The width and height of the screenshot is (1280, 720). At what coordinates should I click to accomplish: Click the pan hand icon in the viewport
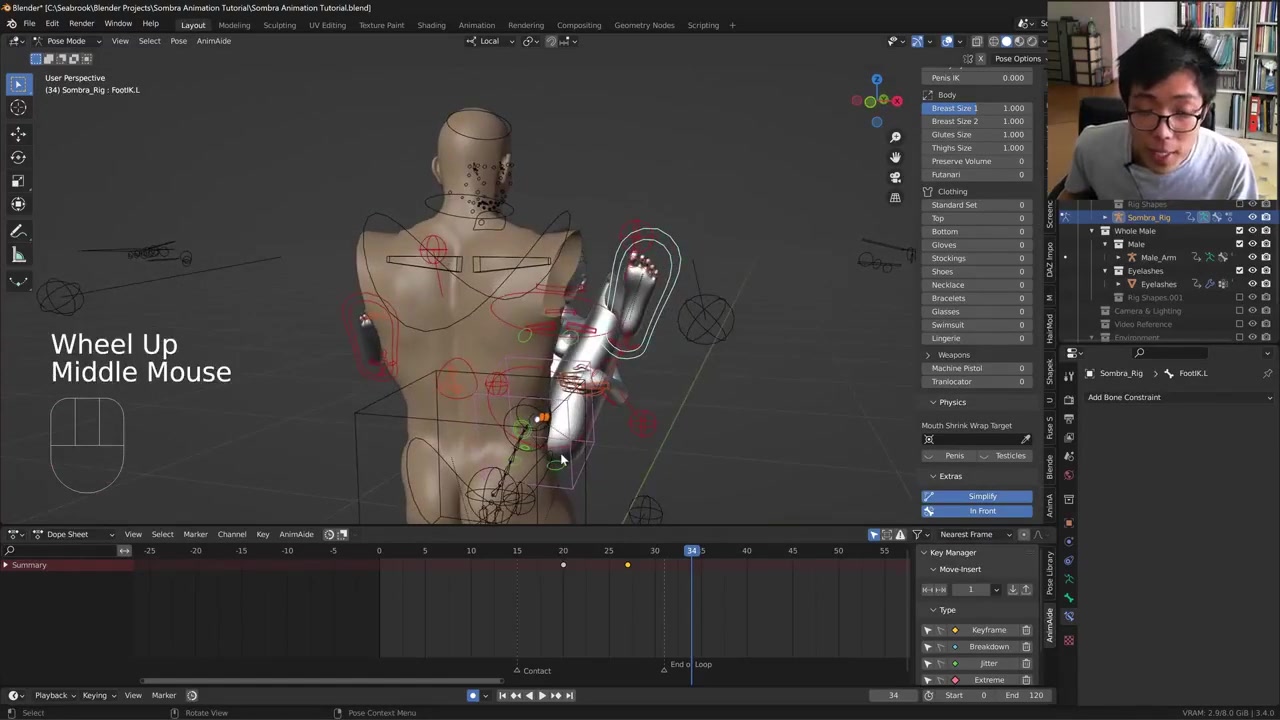tap(895, 157)
